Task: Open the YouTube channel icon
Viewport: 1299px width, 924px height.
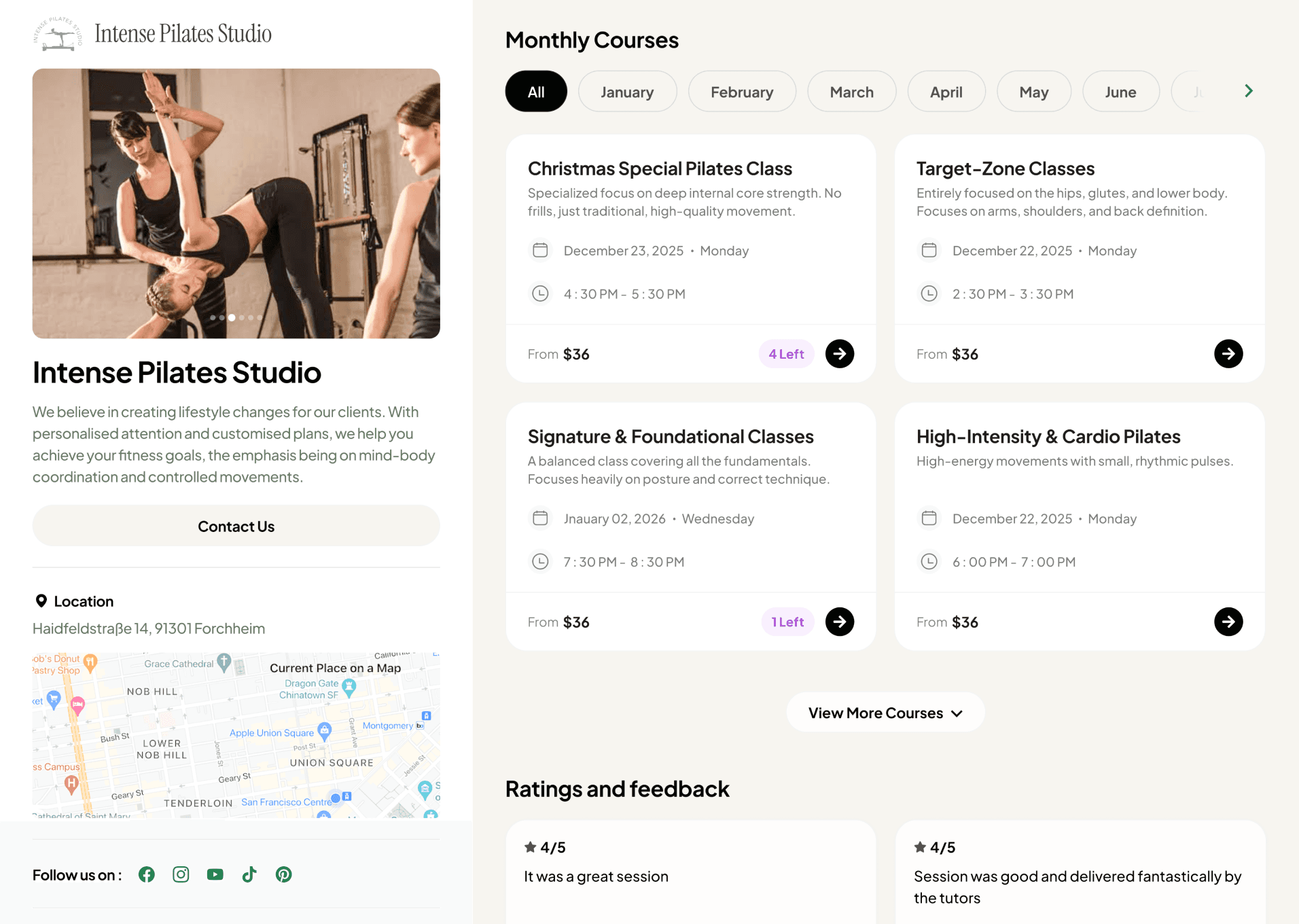Action: coord(215,874)
